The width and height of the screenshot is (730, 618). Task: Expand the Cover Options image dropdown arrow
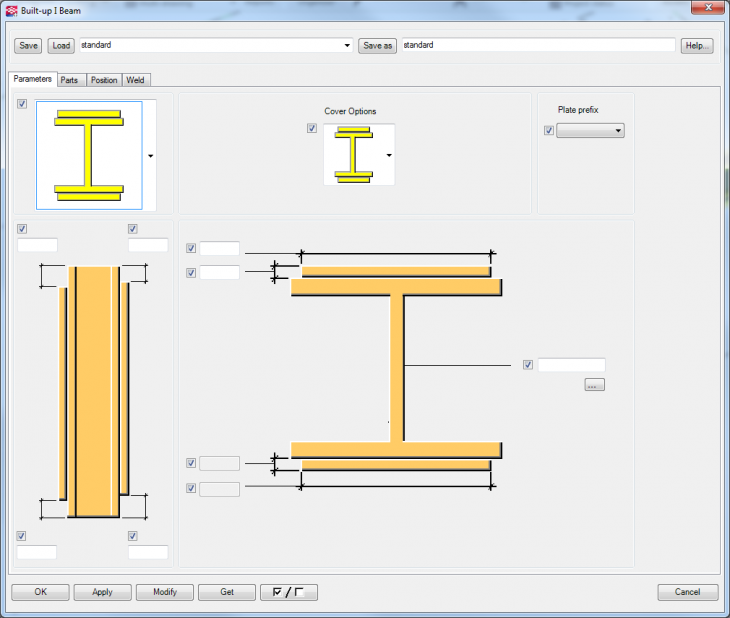click(388, 156)
